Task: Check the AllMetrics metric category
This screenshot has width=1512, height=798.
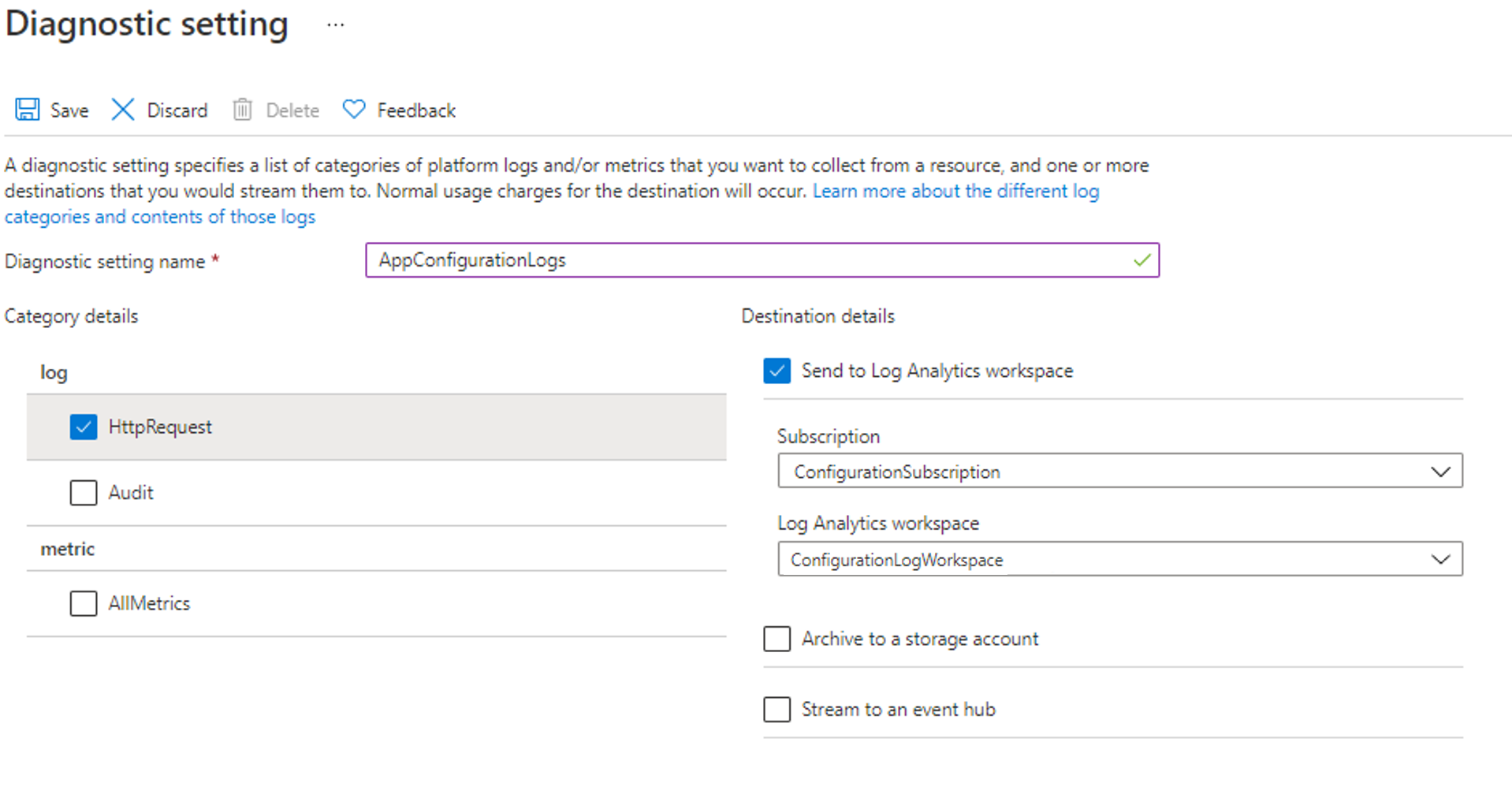Action: click(83, 603)
